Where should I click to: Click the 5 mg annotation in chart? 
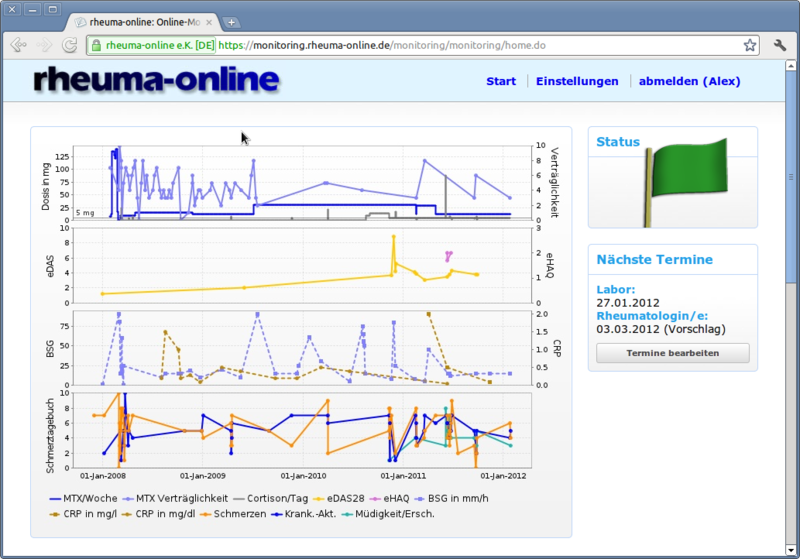pos(85,213)
